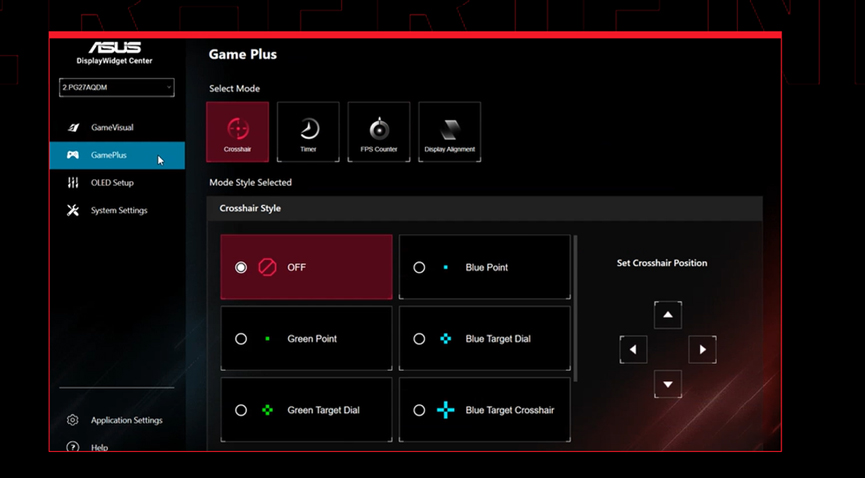Select the Timer mode tile
The width and height of the screenshot is (865, 478).
[308, 132]
